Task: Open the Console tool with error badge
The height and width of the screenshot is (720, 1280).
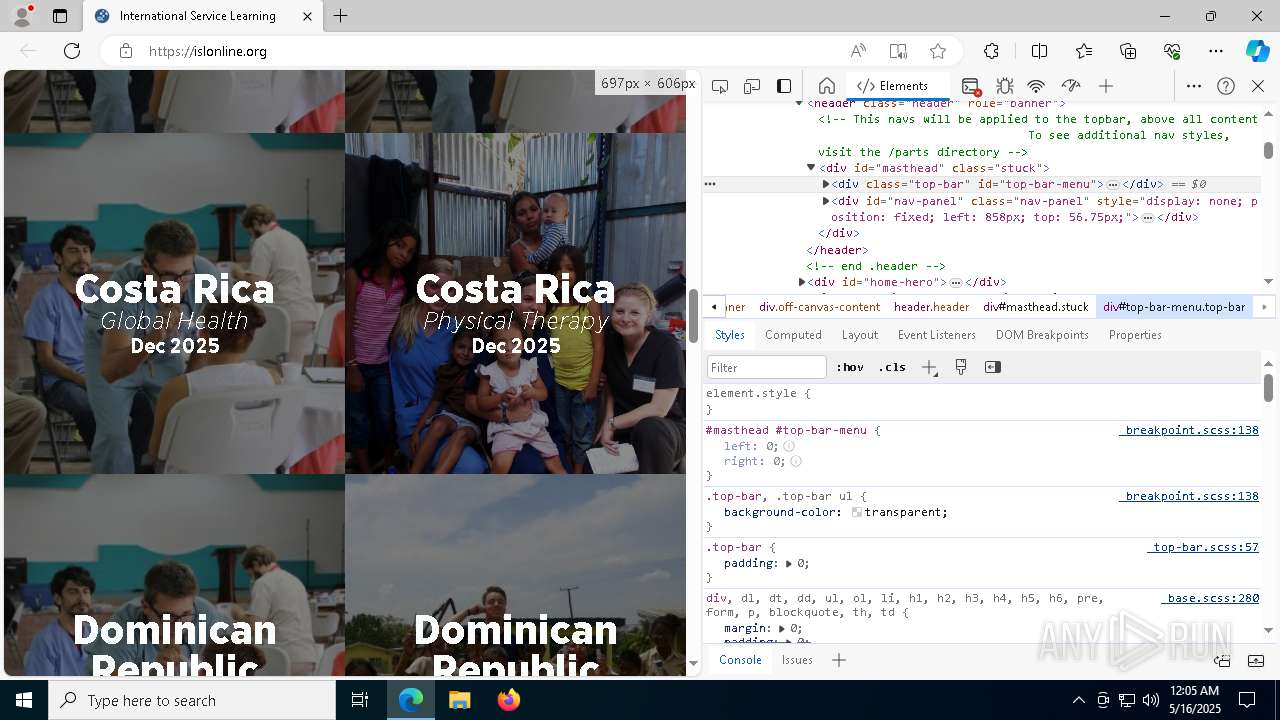Action: [x=970, y=86]
